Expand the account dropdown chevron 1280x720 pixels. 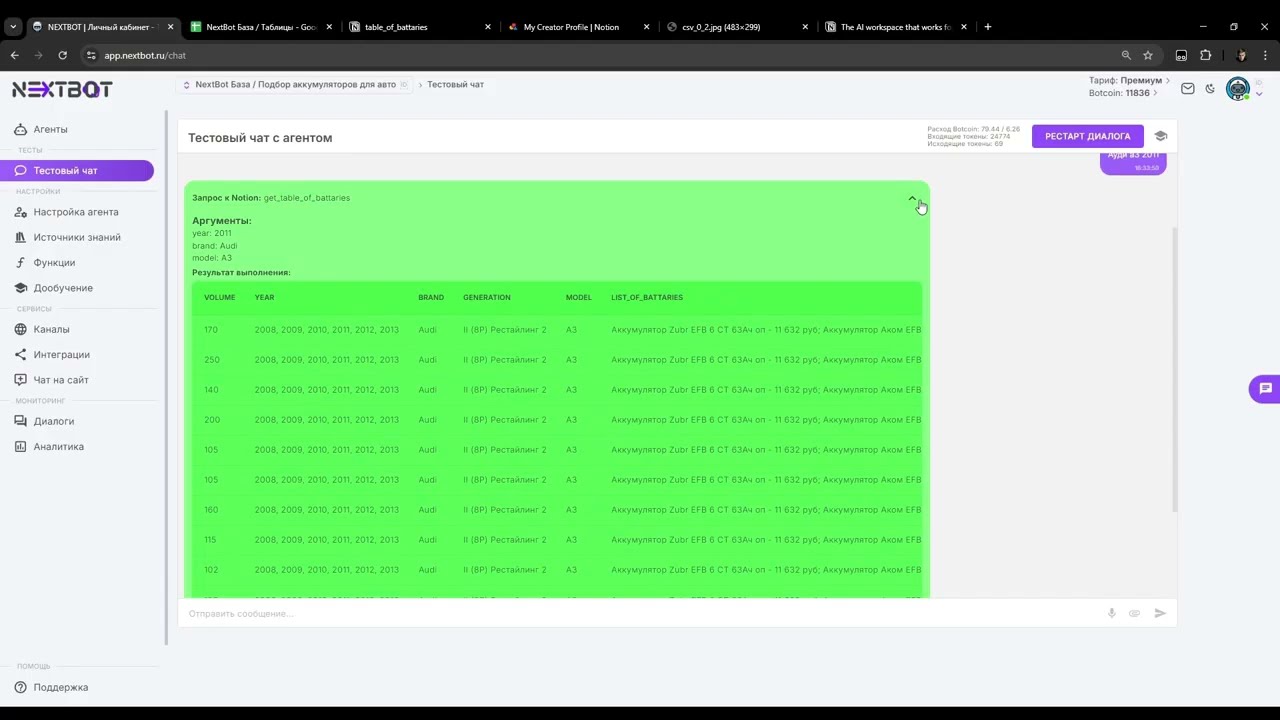pyautogui.click(x=1259, y=93)
